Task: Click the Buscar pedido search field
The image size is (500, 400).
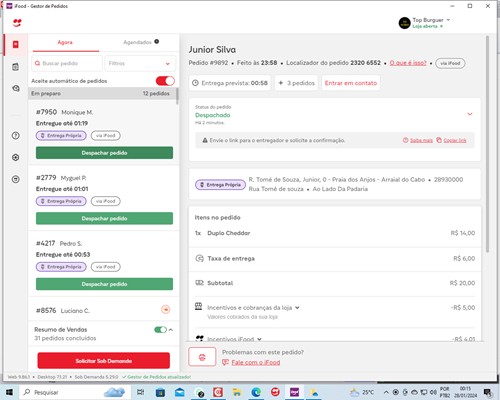Action: coord(67,63)
